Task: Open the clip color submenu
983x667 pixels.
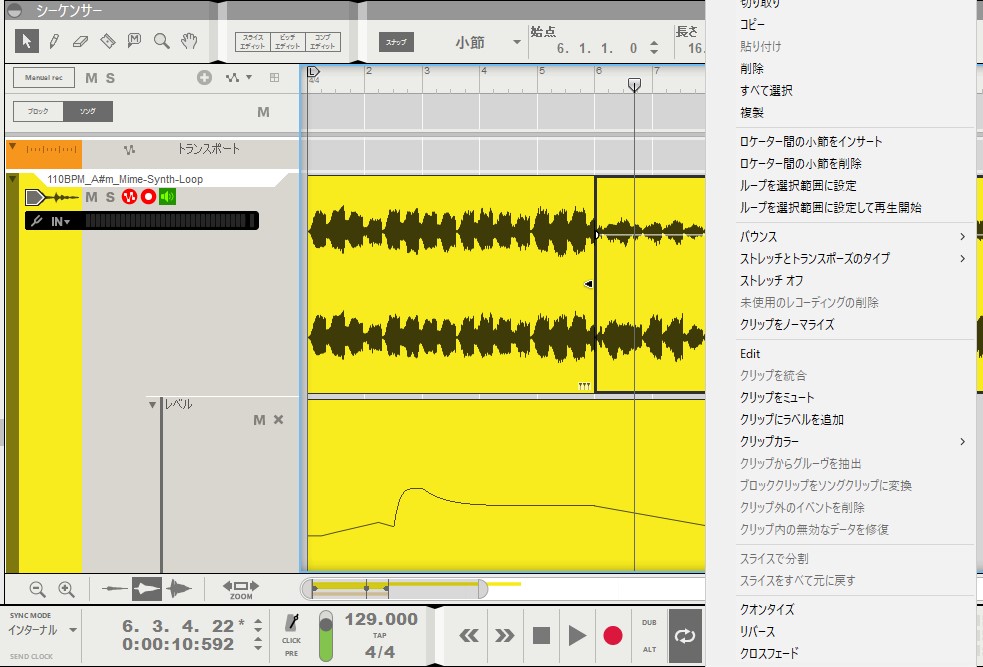Action: pos(853,441)
